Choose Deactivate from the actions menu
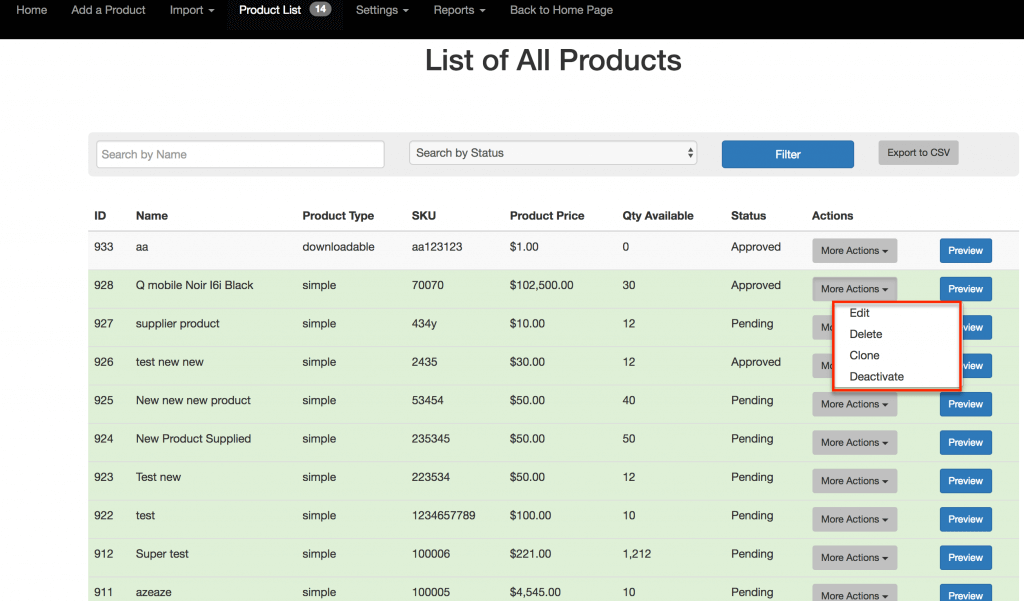This screenshot has width=1024, height=601. pyautogui.click(x=877, y=377)
